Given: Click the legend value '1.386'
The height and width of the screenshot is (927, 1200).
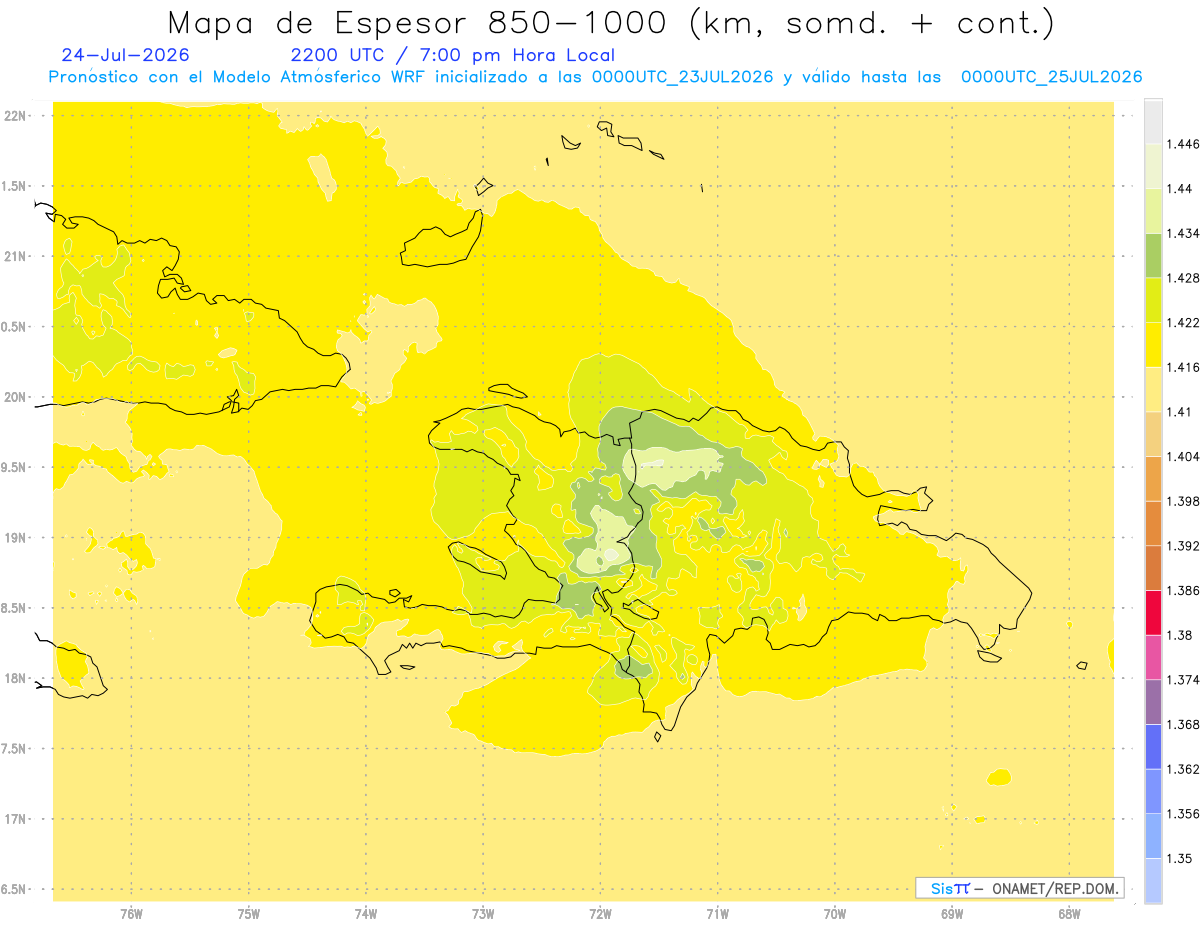Looking at the screenshot, I should [x=1183, y=591].
